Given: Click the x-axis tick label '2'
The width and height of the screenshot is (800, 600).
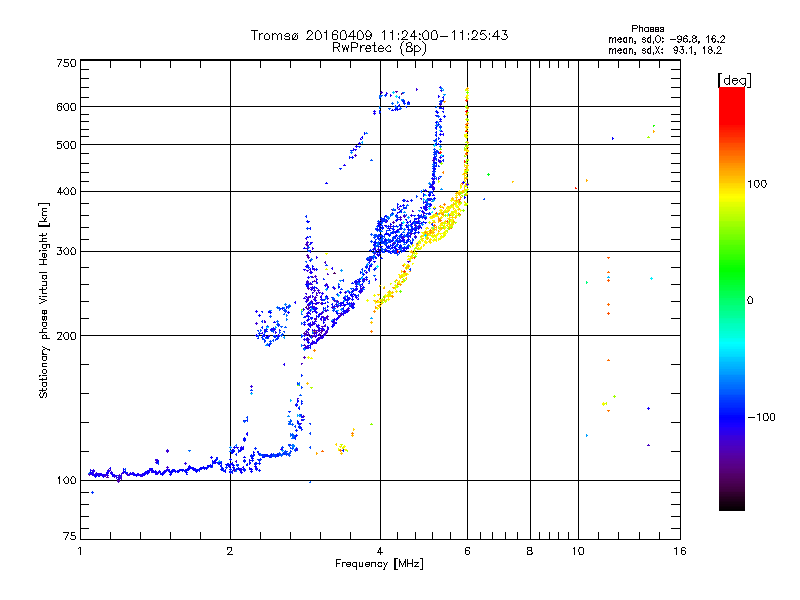Looking at the screenshot, I should pos(230,551).
